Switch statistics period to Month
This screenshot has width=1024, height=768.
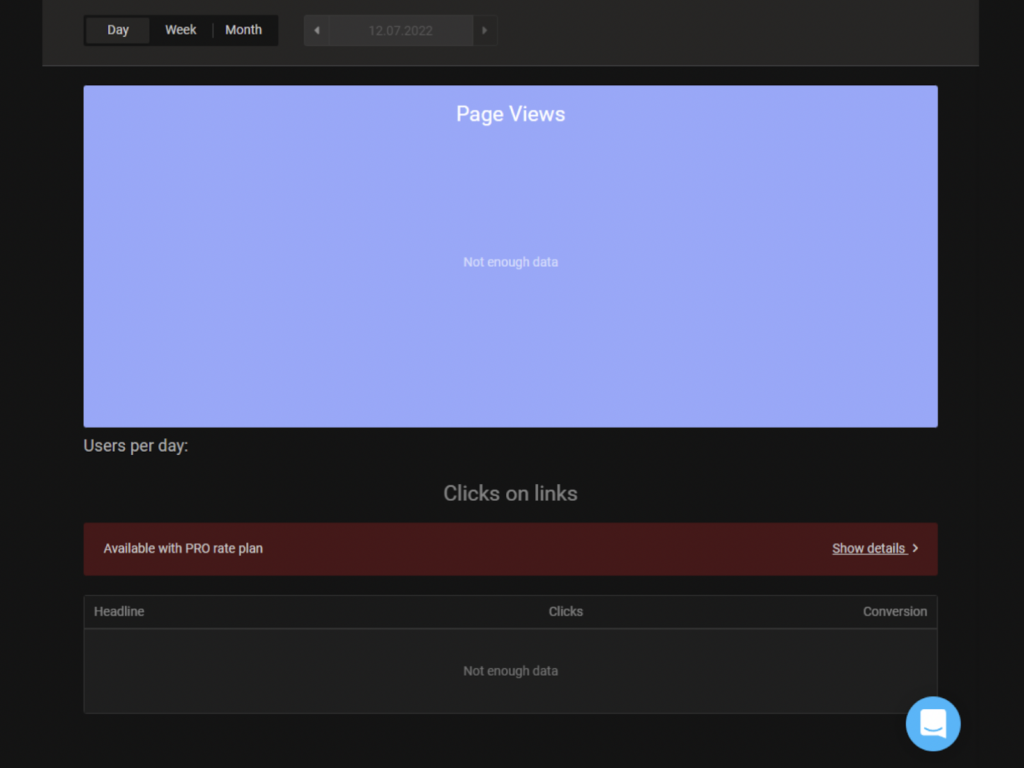pos(243,30)
